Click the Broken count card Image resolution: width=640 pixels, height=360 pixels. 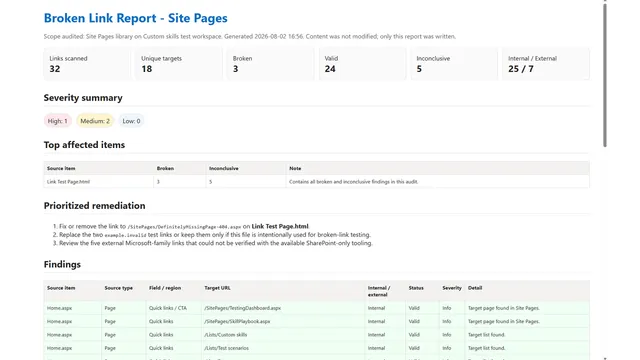pos(271,64)
